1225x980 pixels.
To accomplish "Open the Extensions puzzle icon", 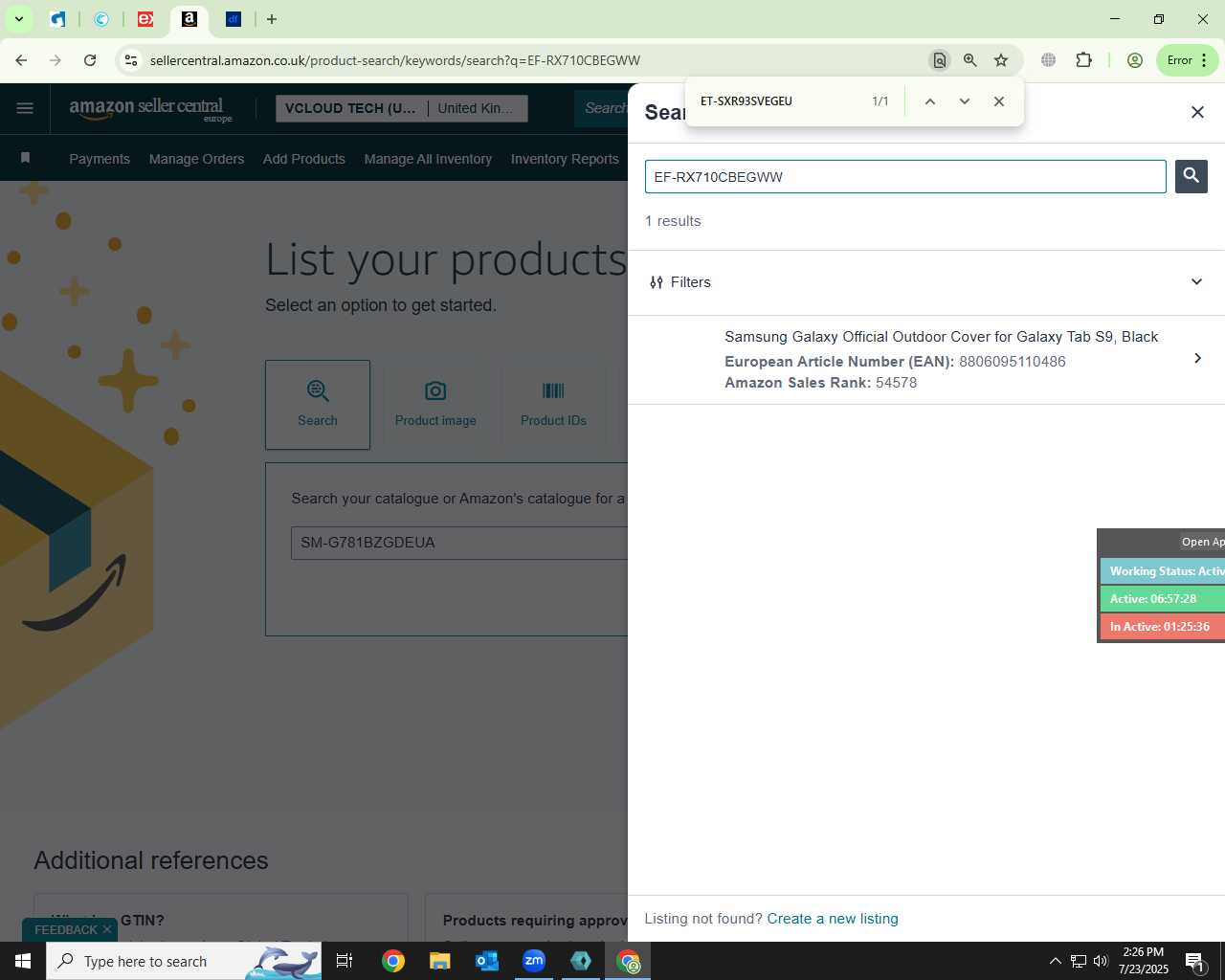I will [x=1083, y=60].
